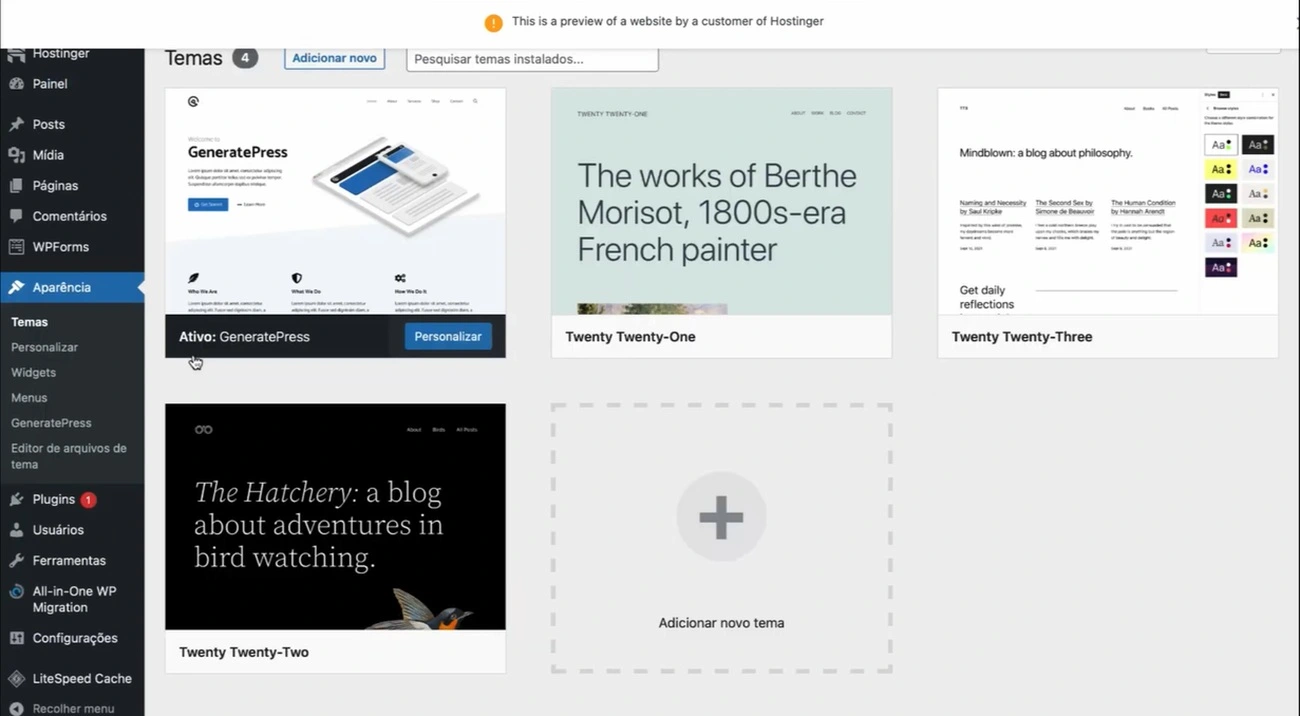Click Recolher menu label

point(73,709)
